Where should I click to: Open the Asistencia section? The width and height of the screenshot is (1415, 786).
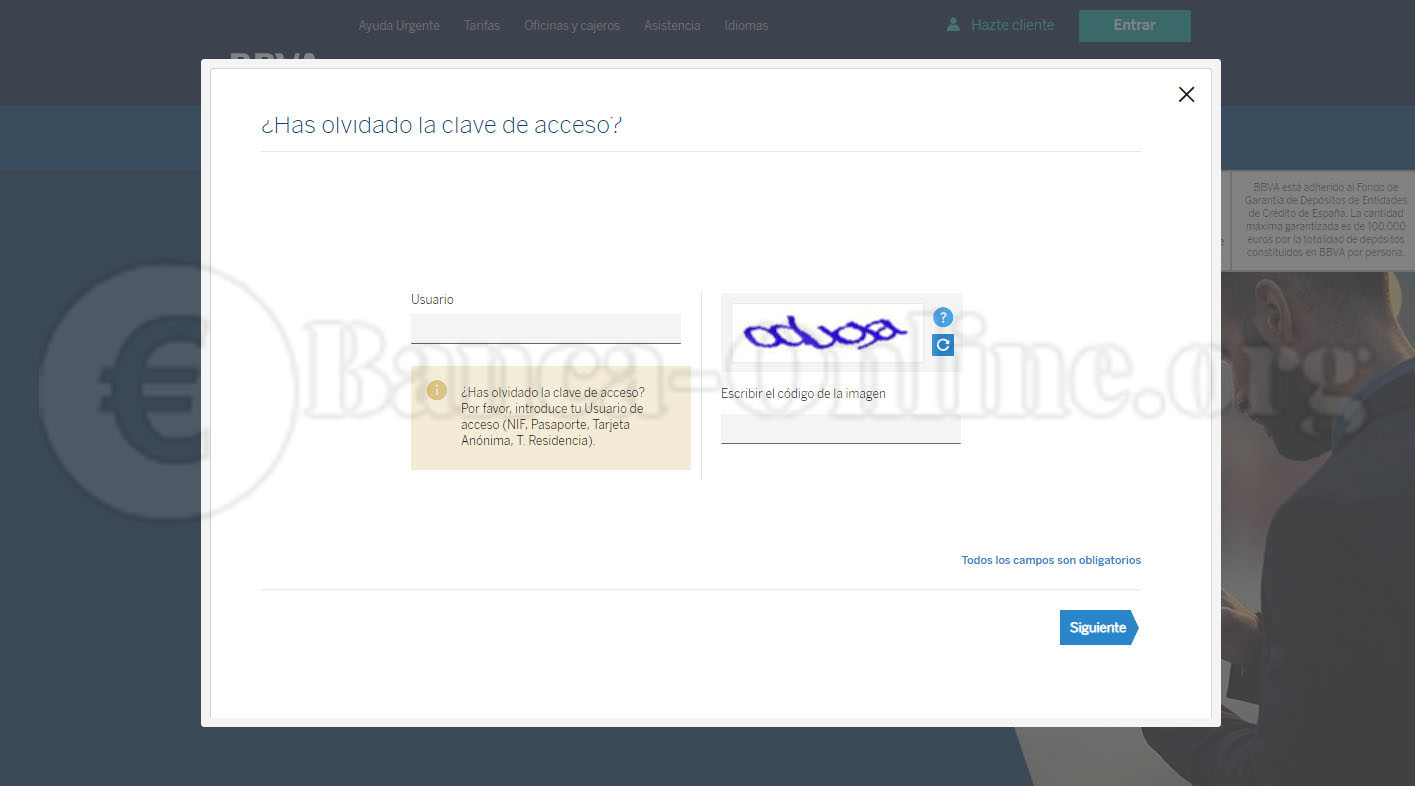pos(671,25)
